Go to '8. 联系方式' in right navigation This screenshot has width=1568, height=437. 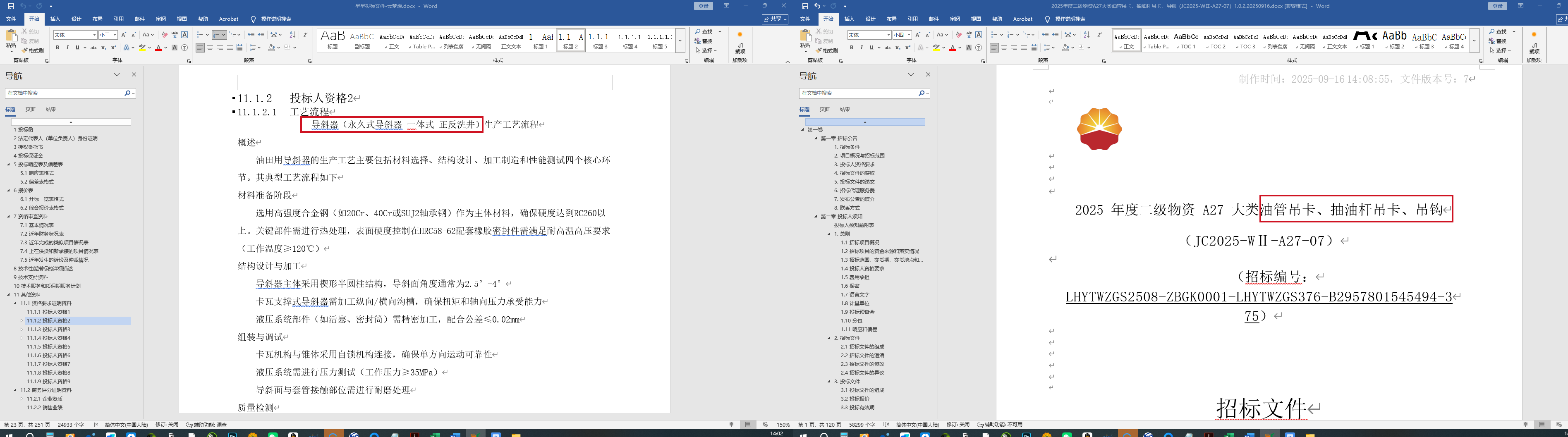click(x=847, y=208)
